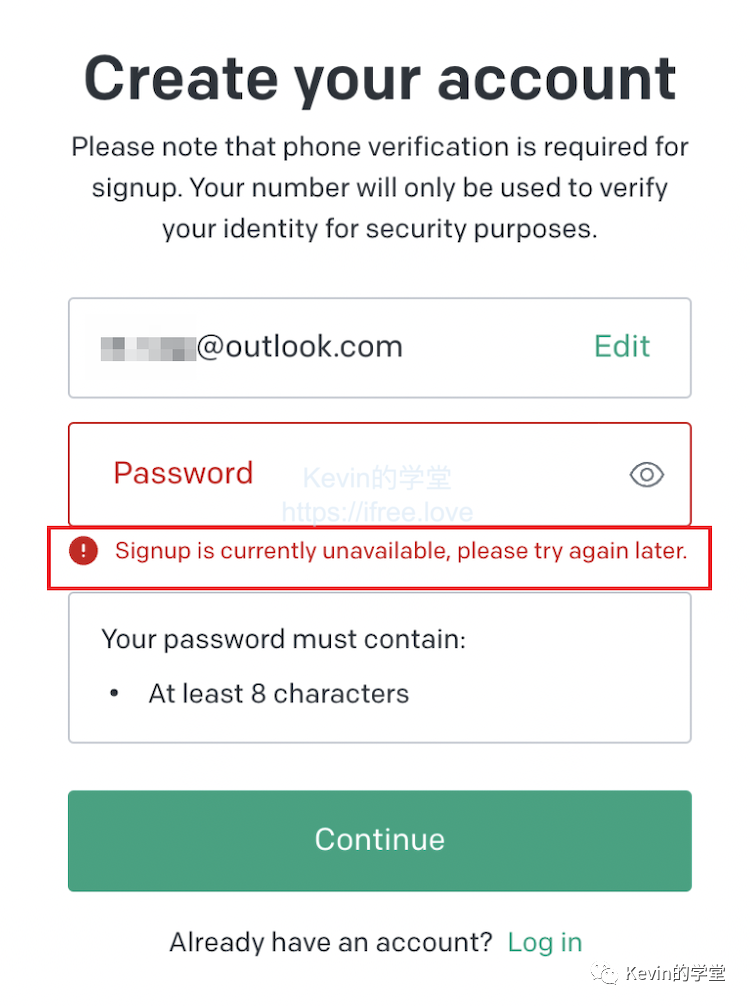This screenshot has width=750, height=1006.
Task: Click the blurred email username portion
Action: point(146,348)
